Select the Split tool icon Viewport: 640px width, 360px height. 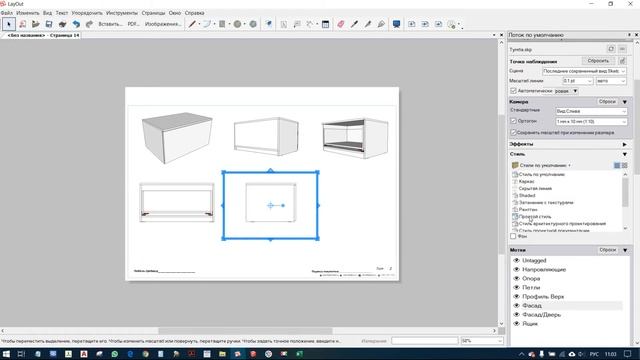pyautogui.click(x=368, y=24)
